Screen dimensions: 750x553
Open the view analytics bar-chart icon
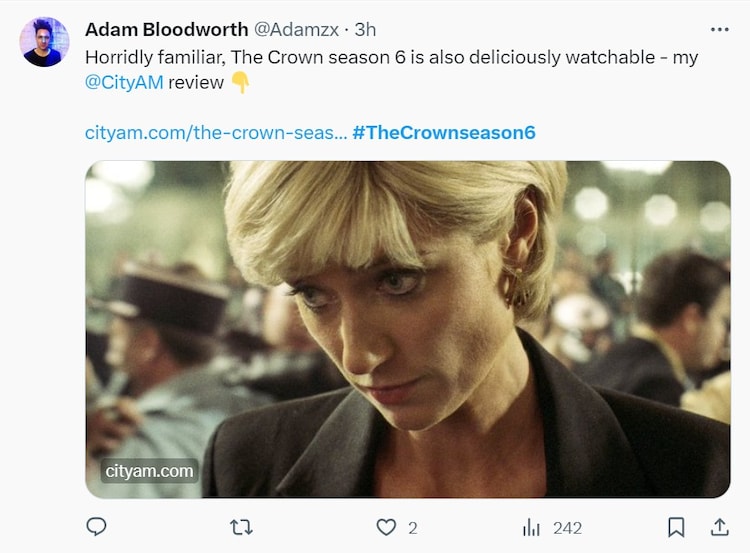tap(531, 527)
